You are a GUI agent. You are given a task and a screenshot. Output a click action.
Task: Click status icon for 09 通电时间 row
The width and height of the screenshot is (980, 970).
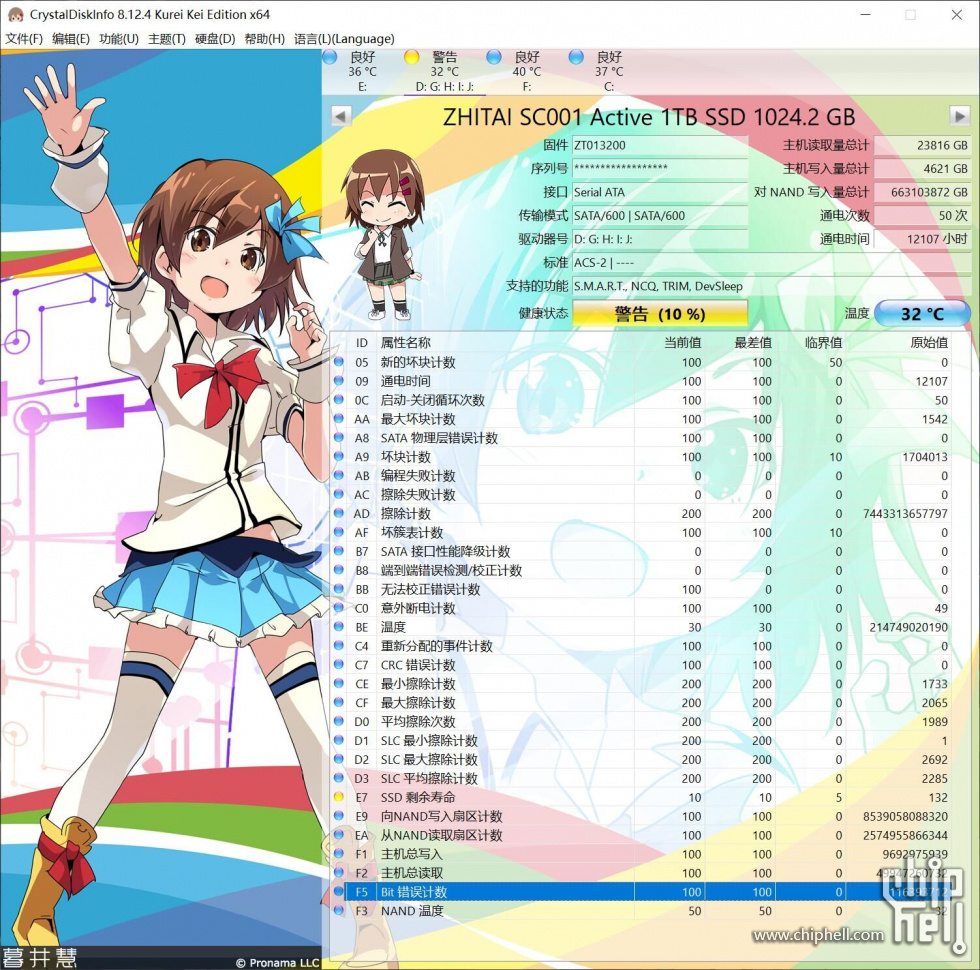click(339, 380)
